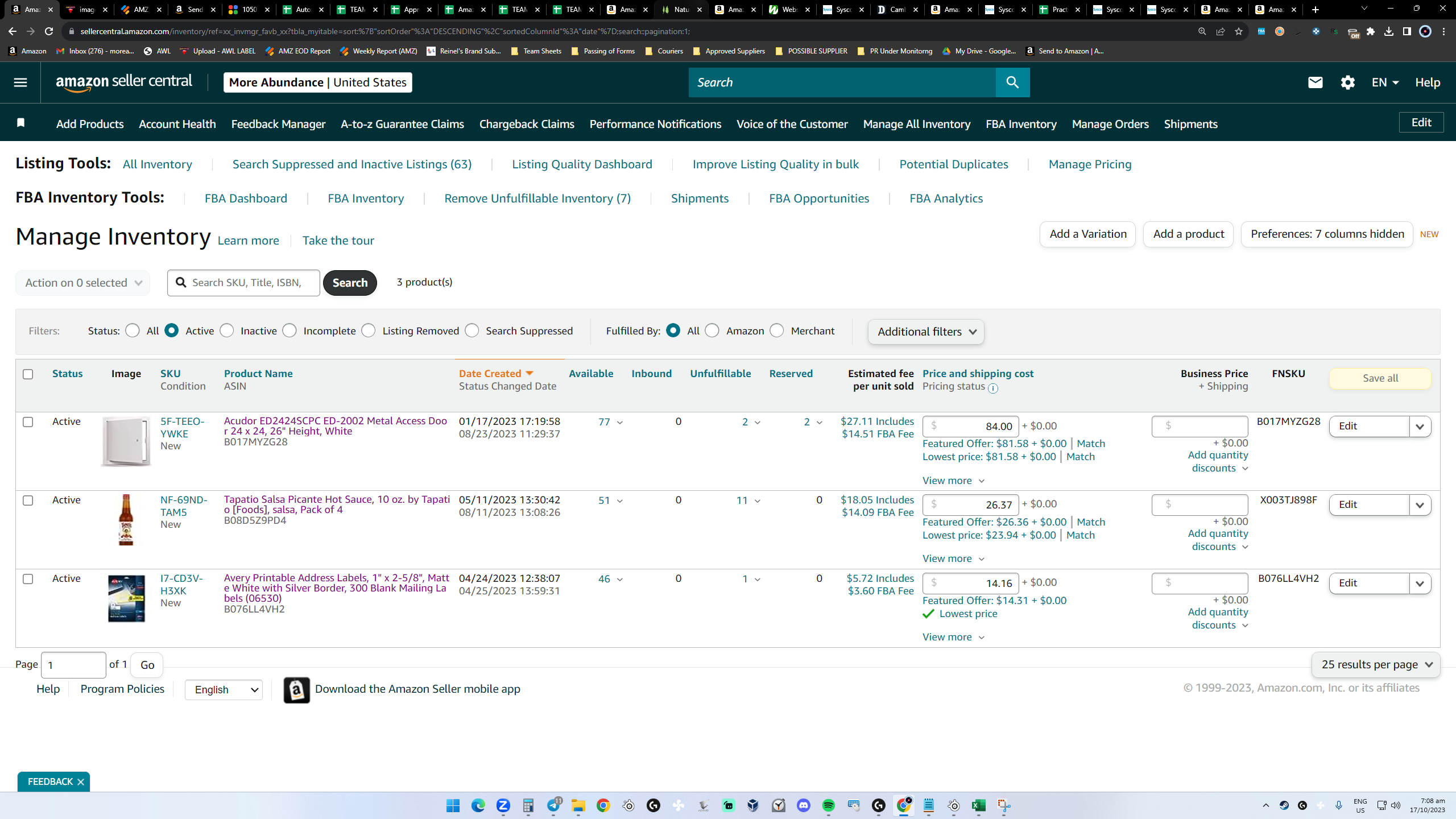1456x819 pixels.
Task: Open the browser extensions puzzle icon
Action: click(x=1371, y=31)
